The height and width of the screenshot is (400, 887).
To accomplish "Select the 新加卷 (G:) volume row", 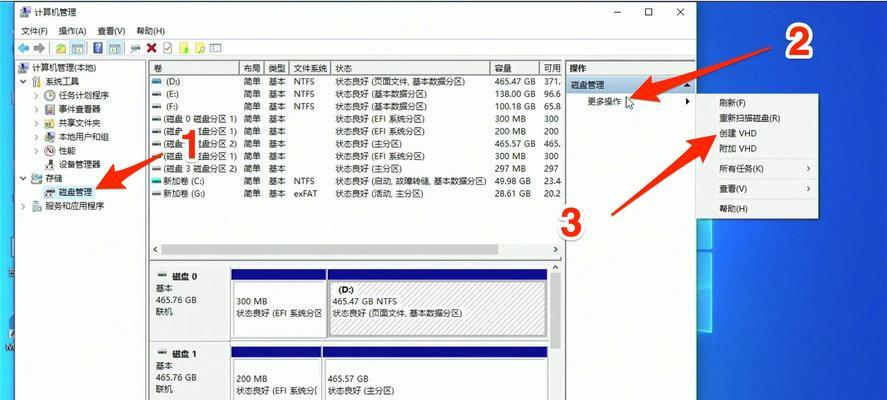I will [356, 193].
